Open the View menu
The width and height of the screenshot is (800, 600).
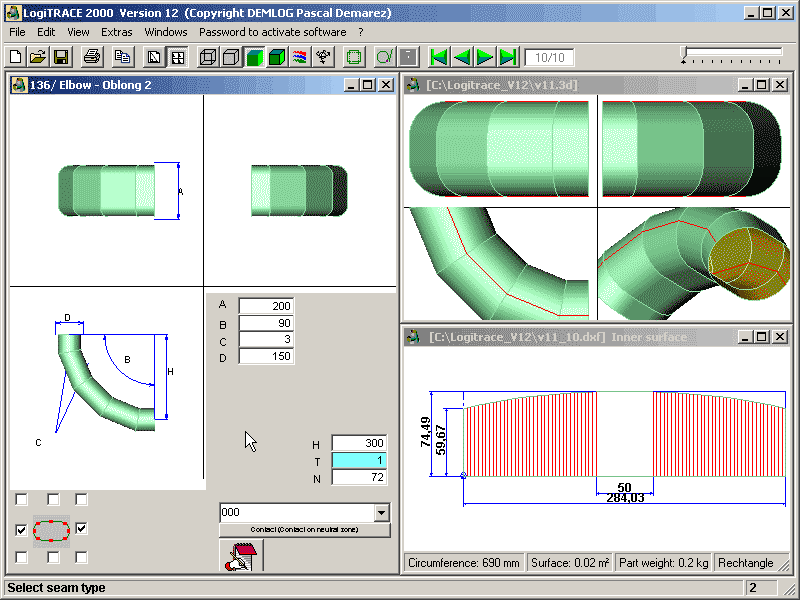point(78,32)
